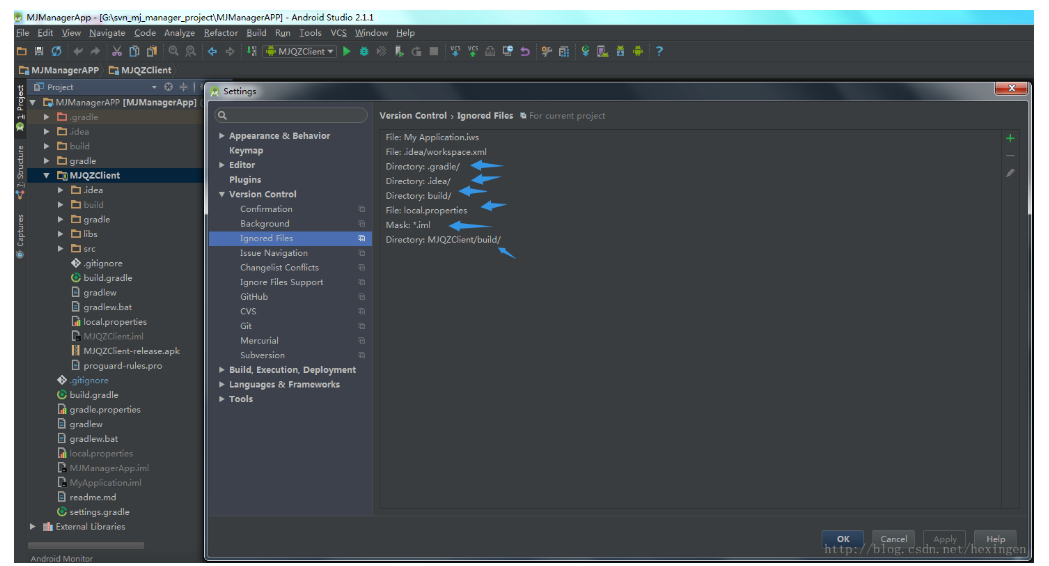Click the Help question mark icon
The width and height of the screenshot is (1049, 566).
pos(659,51)
